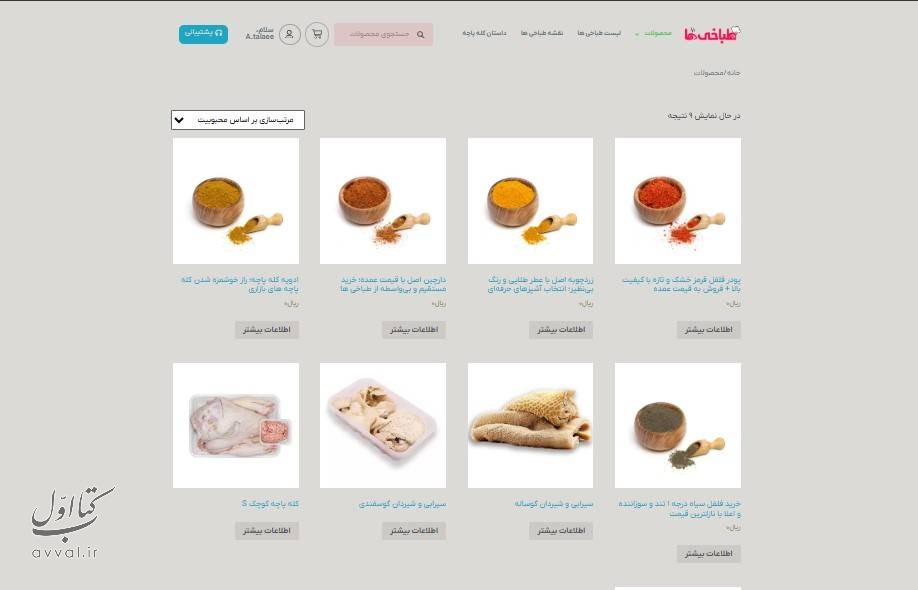Open the Tabakhi map menu item

click(542, 33)
